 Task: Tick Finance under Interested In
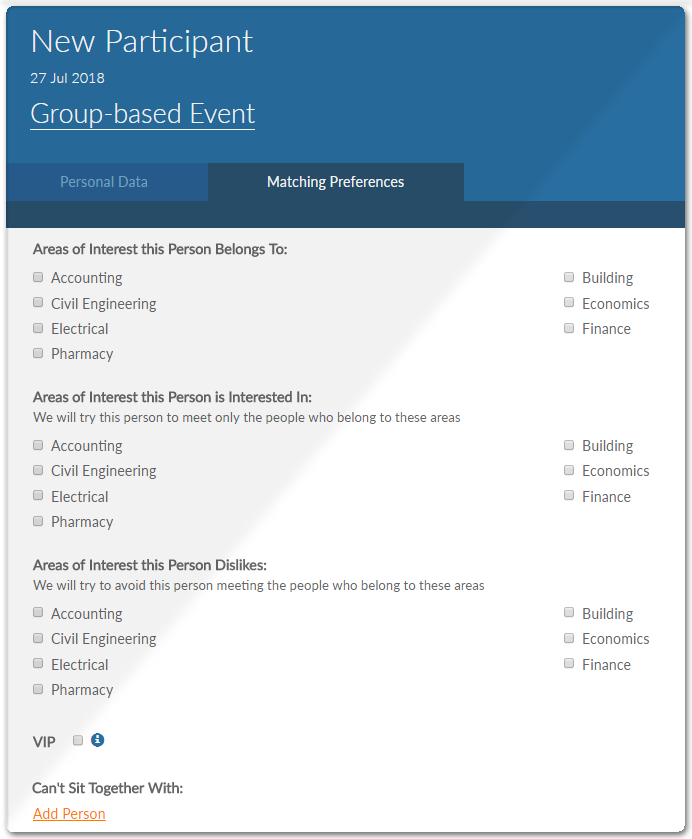click(x=569, y=495)
